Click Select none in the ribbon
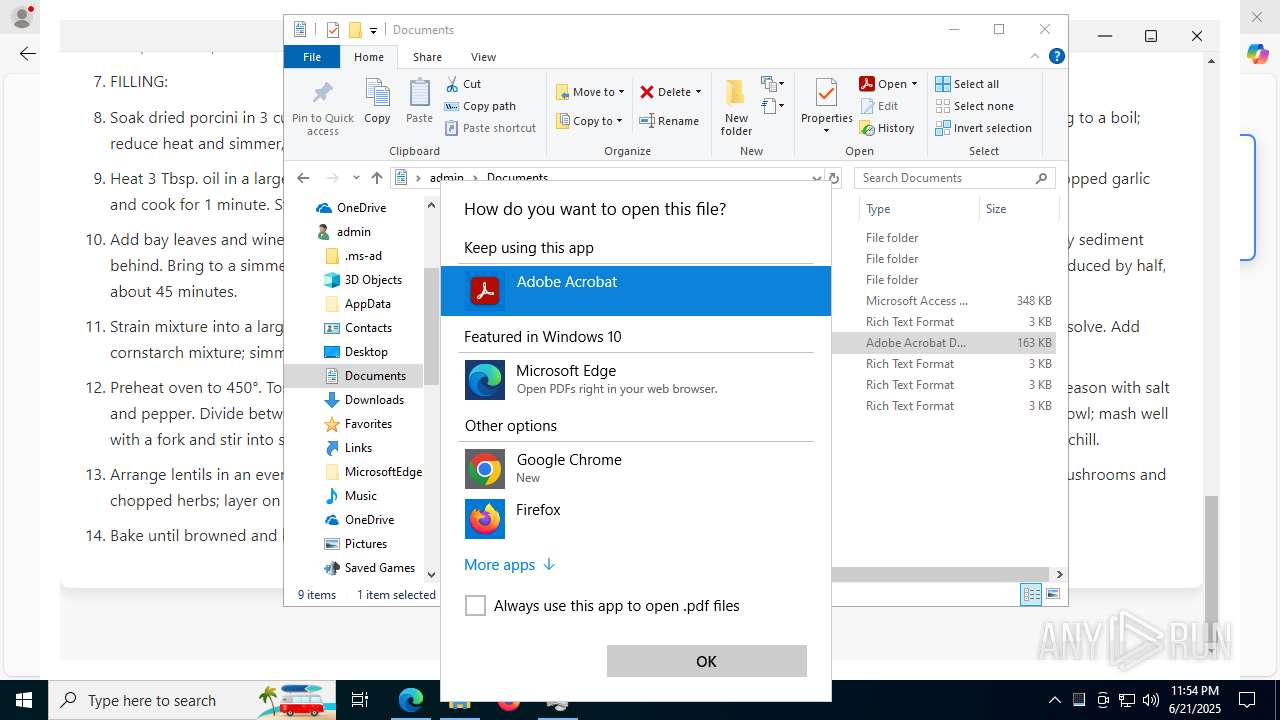 click(x=974, y=106)
